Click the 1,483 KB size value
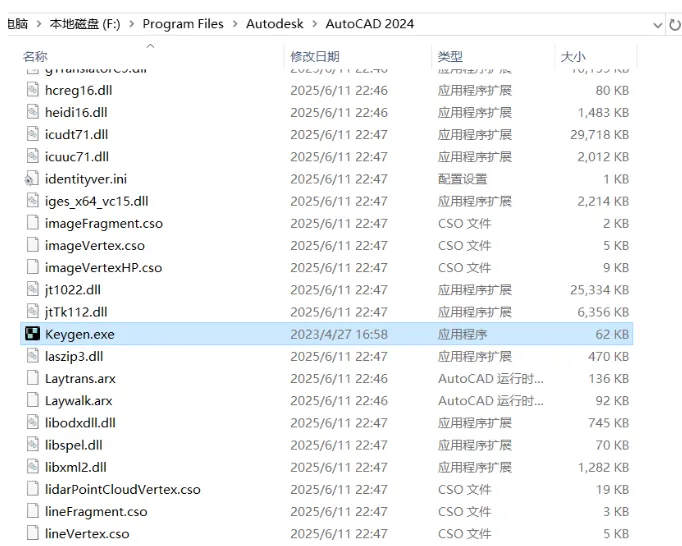 coord(603,112)
